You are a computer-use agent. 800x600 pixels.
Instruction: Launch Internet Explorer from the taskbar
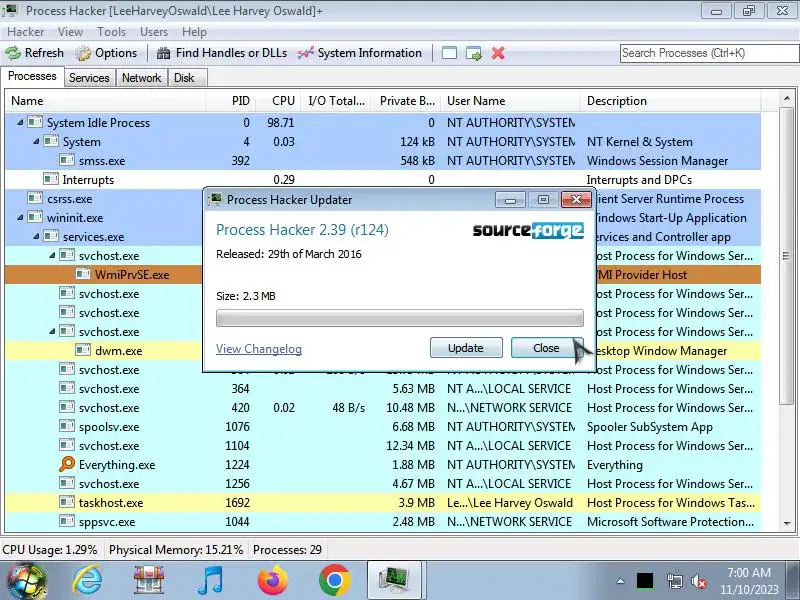click(x=87, y=581)
